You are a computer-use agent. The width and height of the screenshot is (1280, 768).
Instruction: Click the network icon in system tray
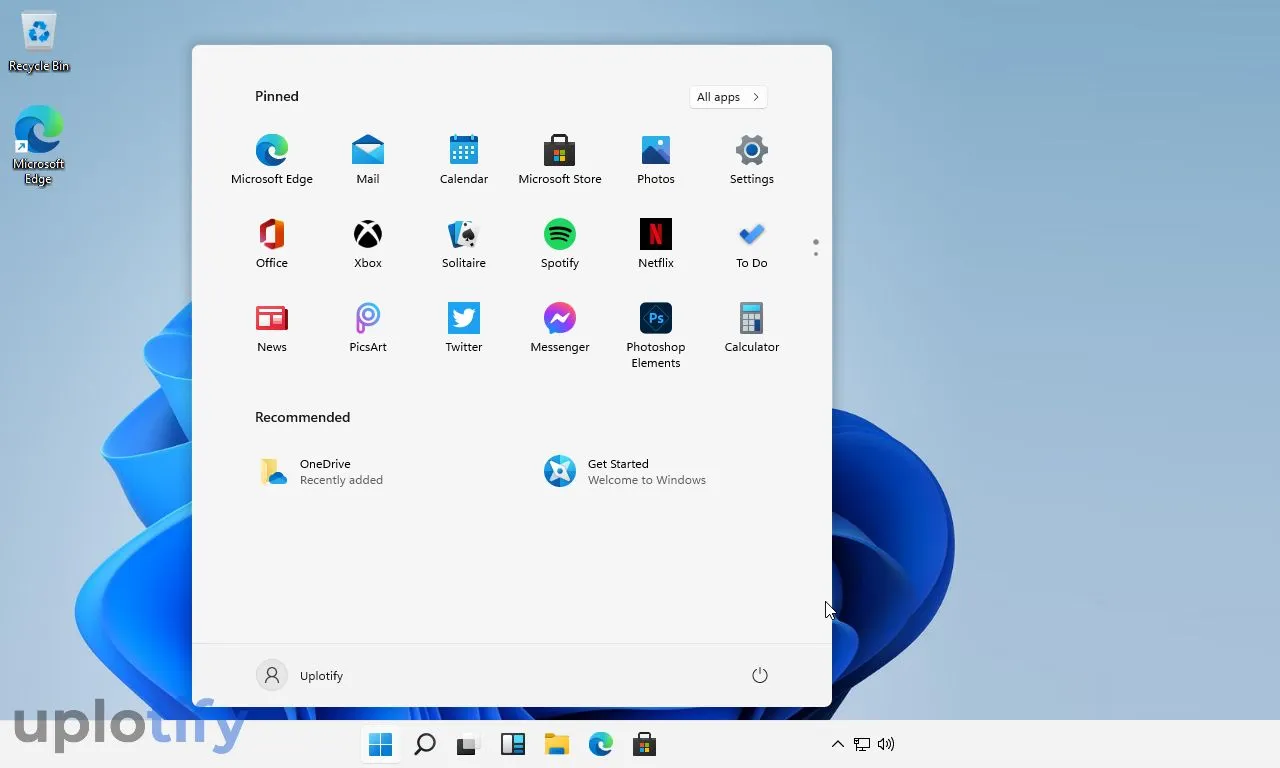point(862,744)
